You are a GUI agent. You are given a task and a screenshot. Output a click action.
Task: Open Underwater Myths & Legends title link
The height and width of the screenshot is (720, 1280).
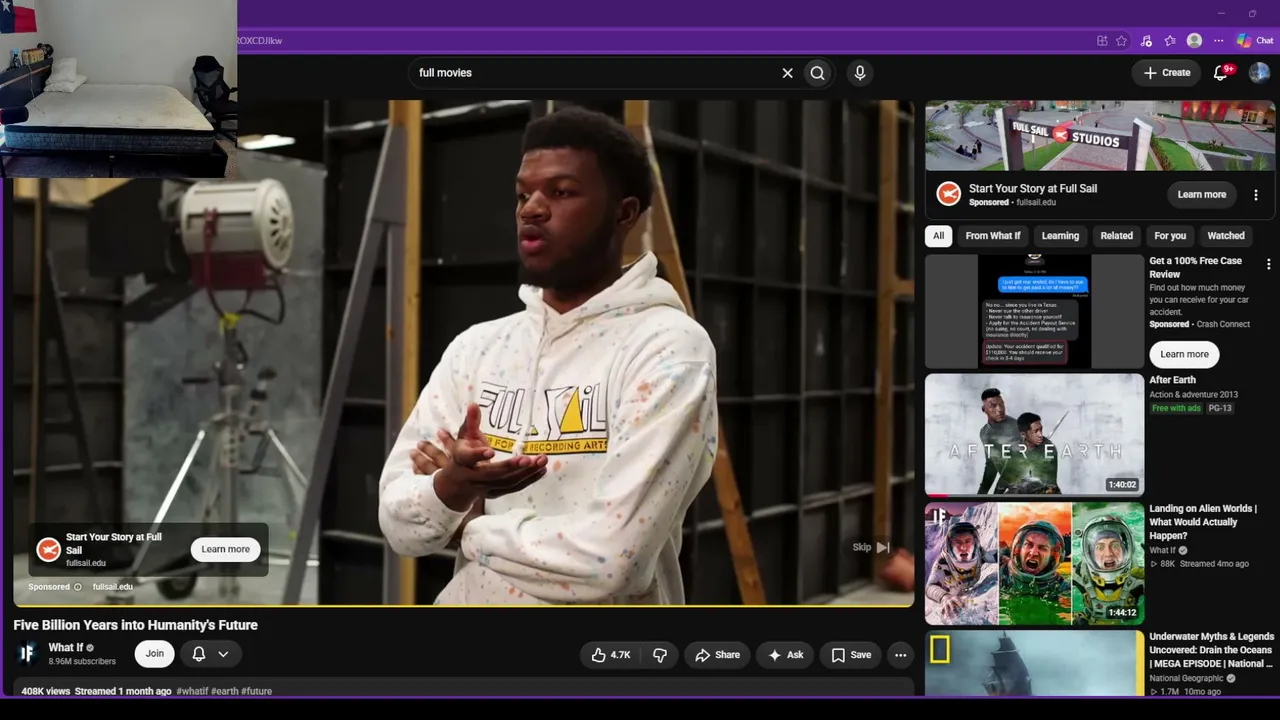pyautogui.click(x=1212, y=650)
